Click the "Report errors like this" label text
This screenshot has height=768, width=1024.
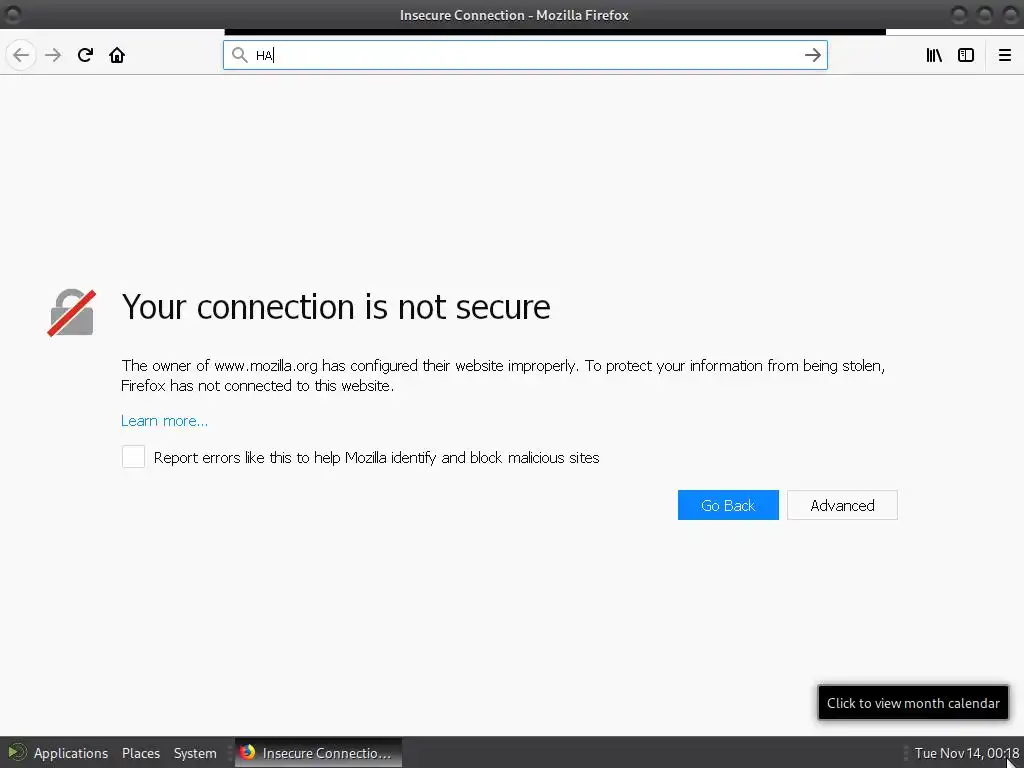pos(376,458)
